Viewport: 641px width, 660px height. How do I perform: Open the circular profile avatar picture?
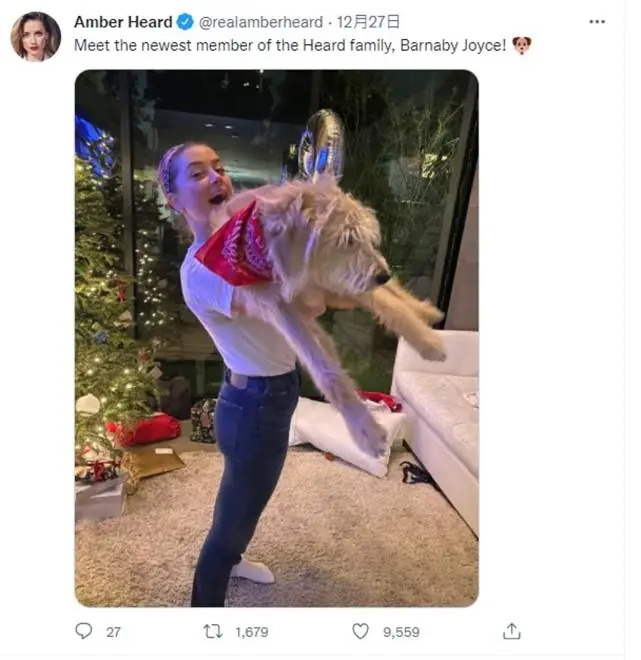click(x=36, y=37)
